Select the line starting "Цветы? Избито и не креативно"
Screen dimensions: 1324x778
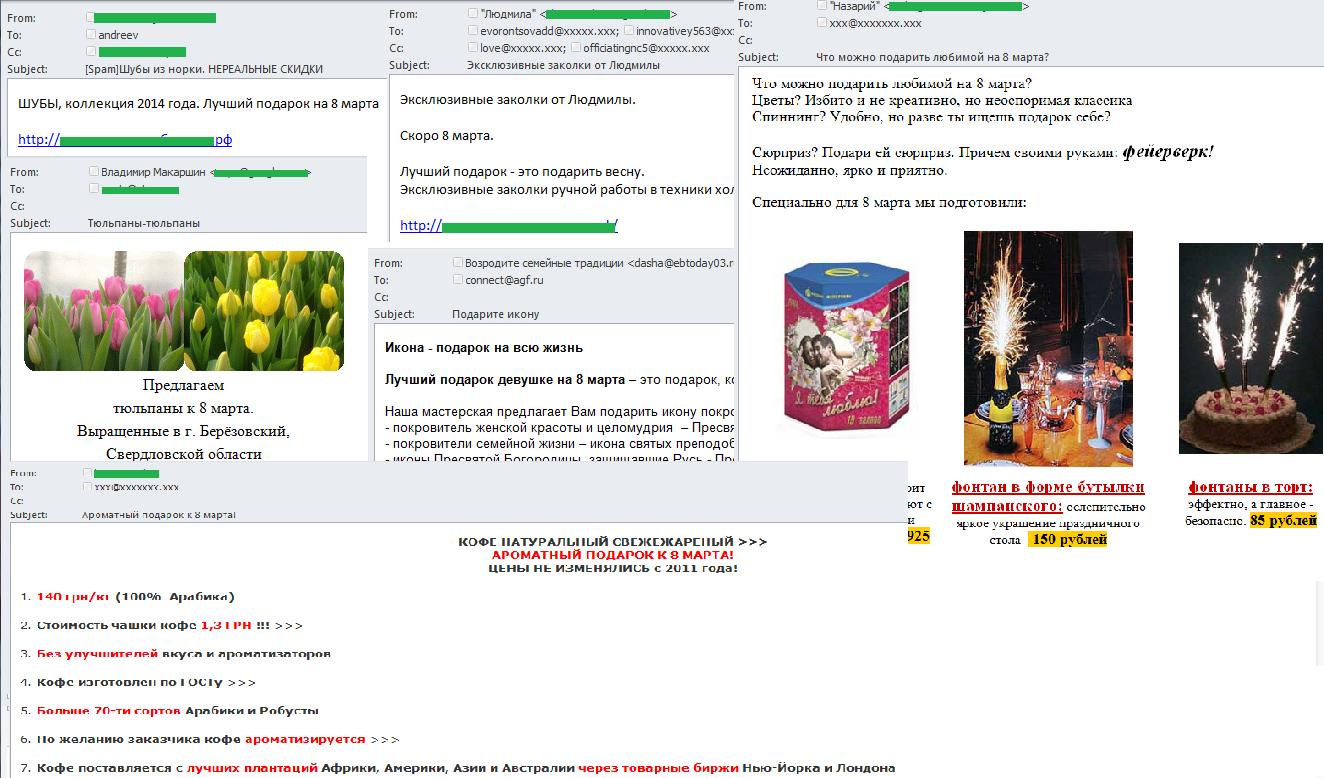[942, 100]
